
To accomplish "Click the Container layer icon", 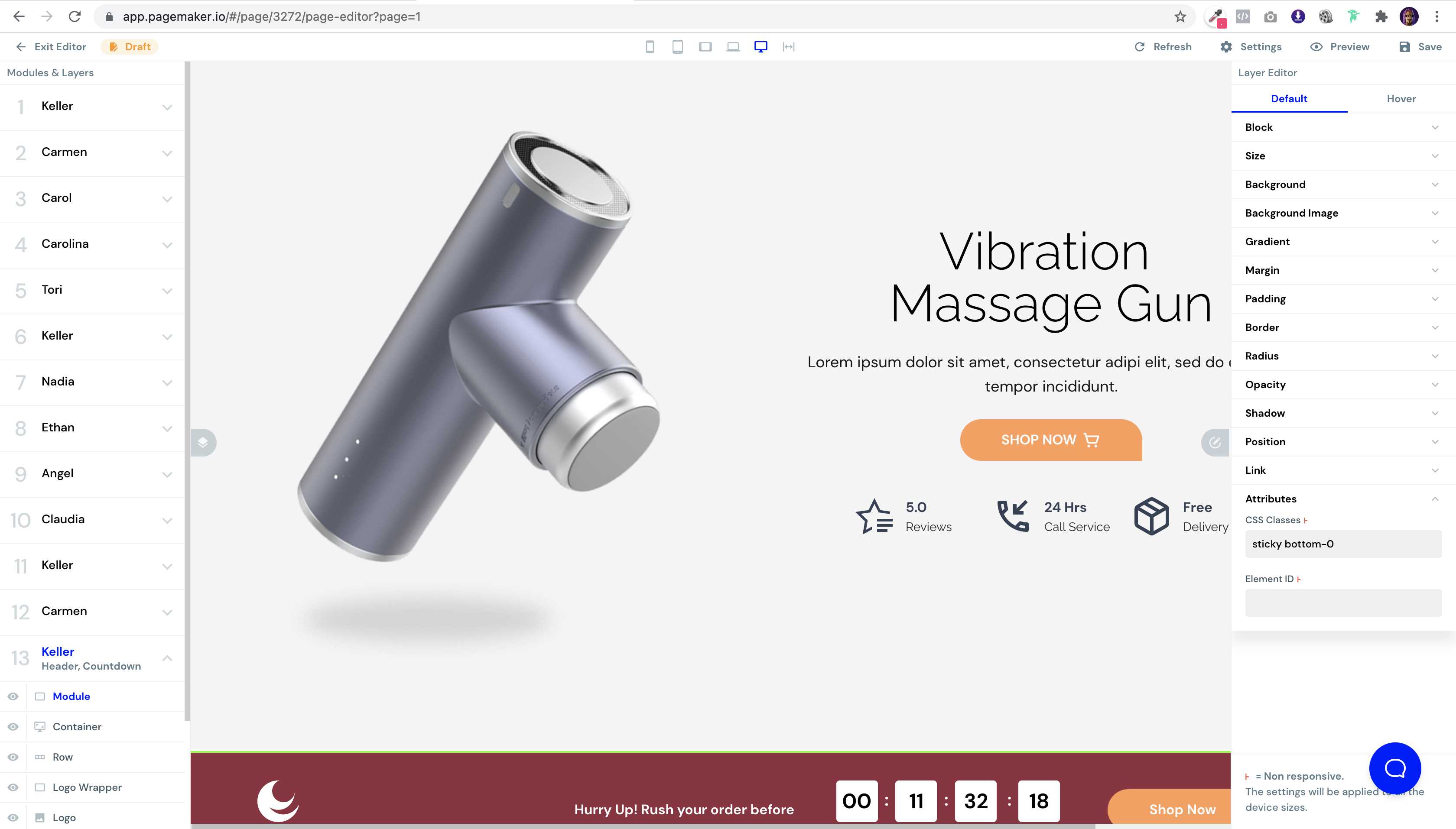I will tap(40, 726).
